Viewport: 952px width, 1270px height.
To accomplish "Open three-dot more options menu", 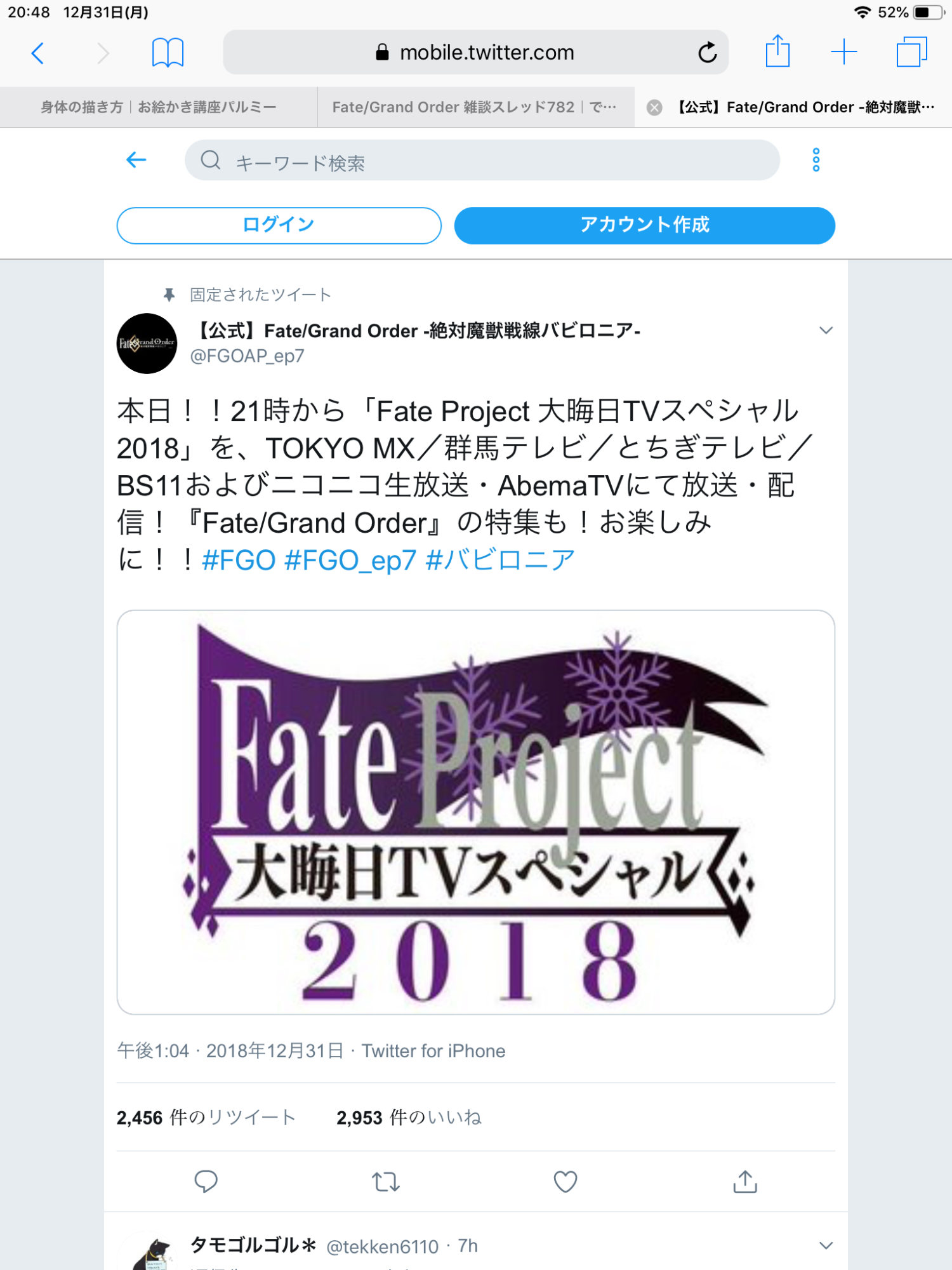I will pyautogui.click(x=816, y=160).
